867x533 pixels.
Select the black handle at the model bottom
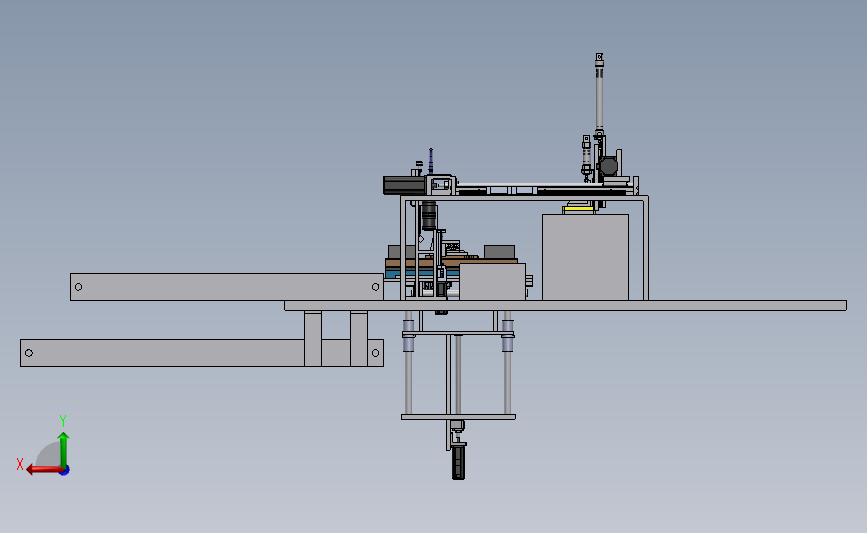[x=458, y=462]
